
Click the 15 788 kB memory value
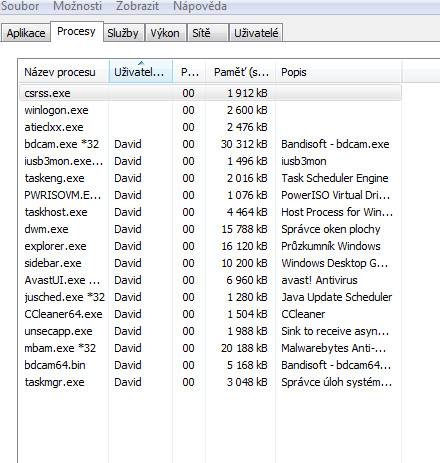[x=244, y=229]
